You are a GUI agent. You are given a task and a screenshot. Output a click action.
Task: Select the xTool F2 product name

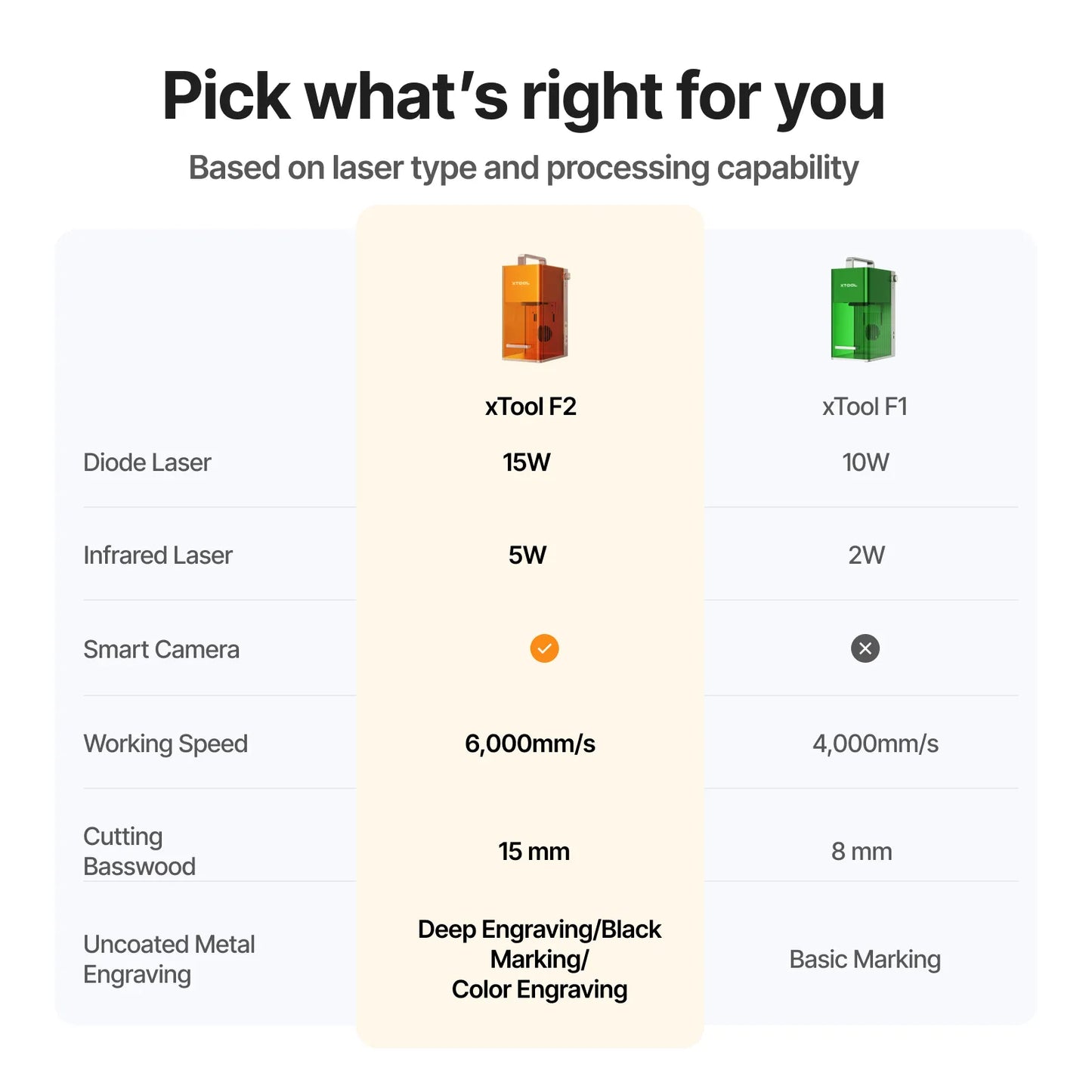tap(531, 407)
